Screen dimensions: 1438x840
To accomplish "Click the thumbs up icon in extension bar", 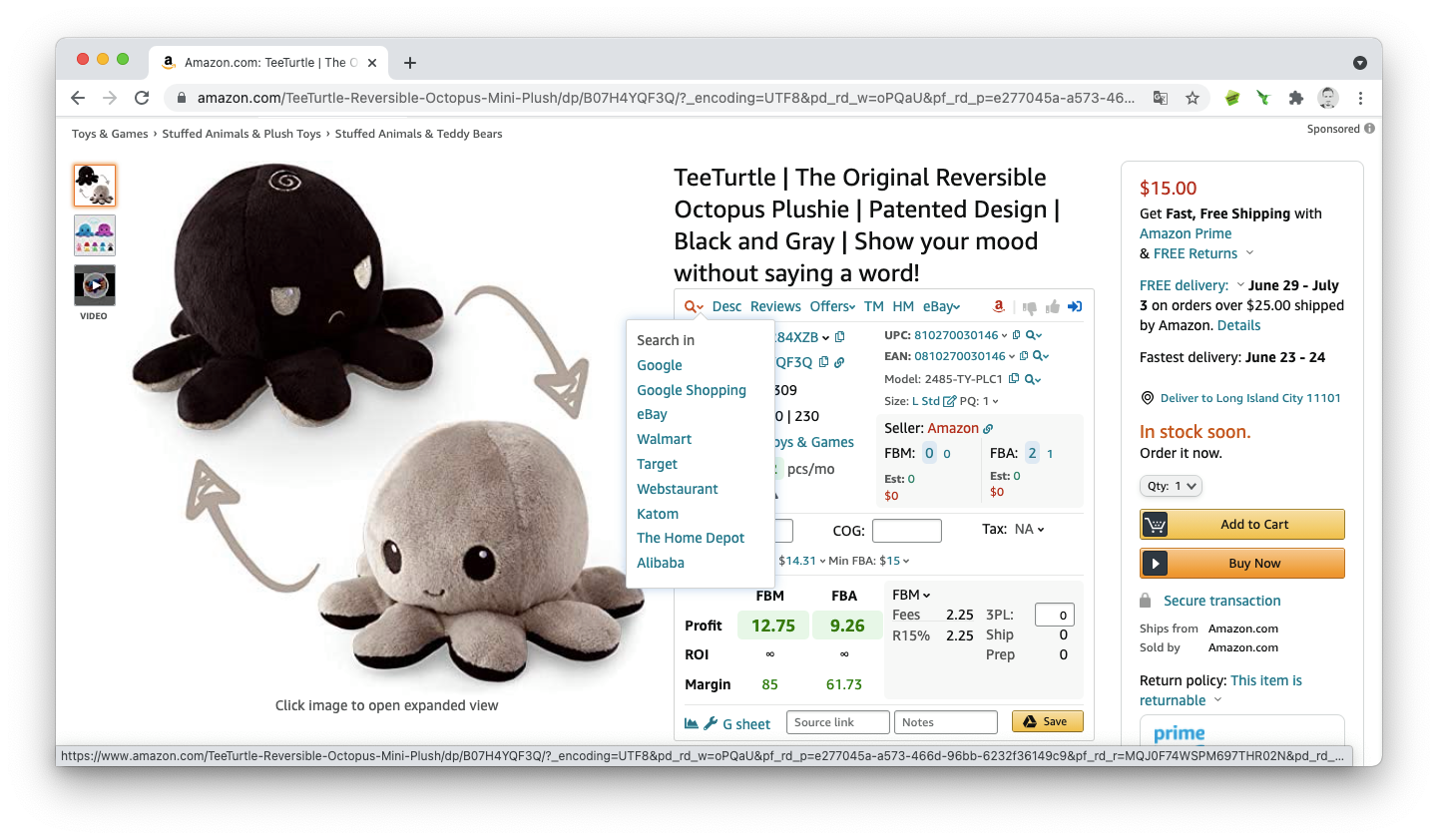I will point(1052,307).
